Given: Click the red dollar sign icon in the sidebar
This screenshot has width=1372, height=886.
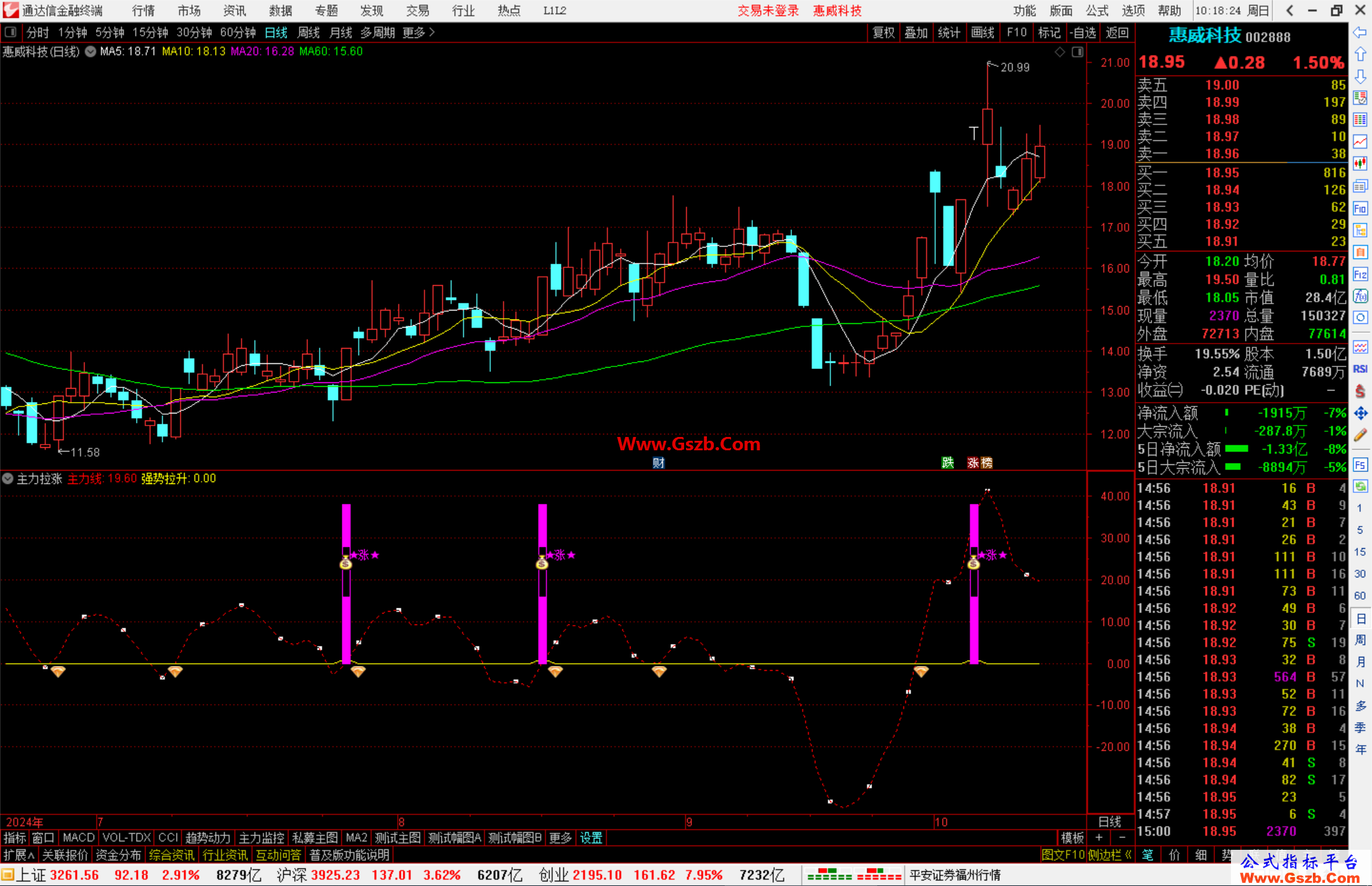Looking at the screenshot, I should tap(1360, 391).
